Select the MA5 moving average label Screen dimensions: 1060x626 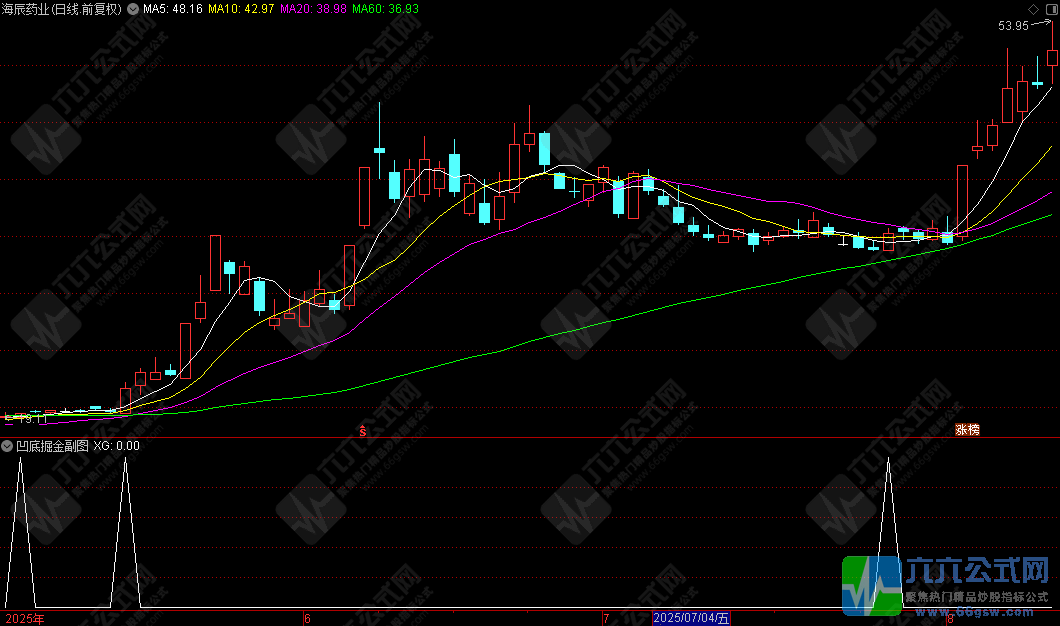173,9
